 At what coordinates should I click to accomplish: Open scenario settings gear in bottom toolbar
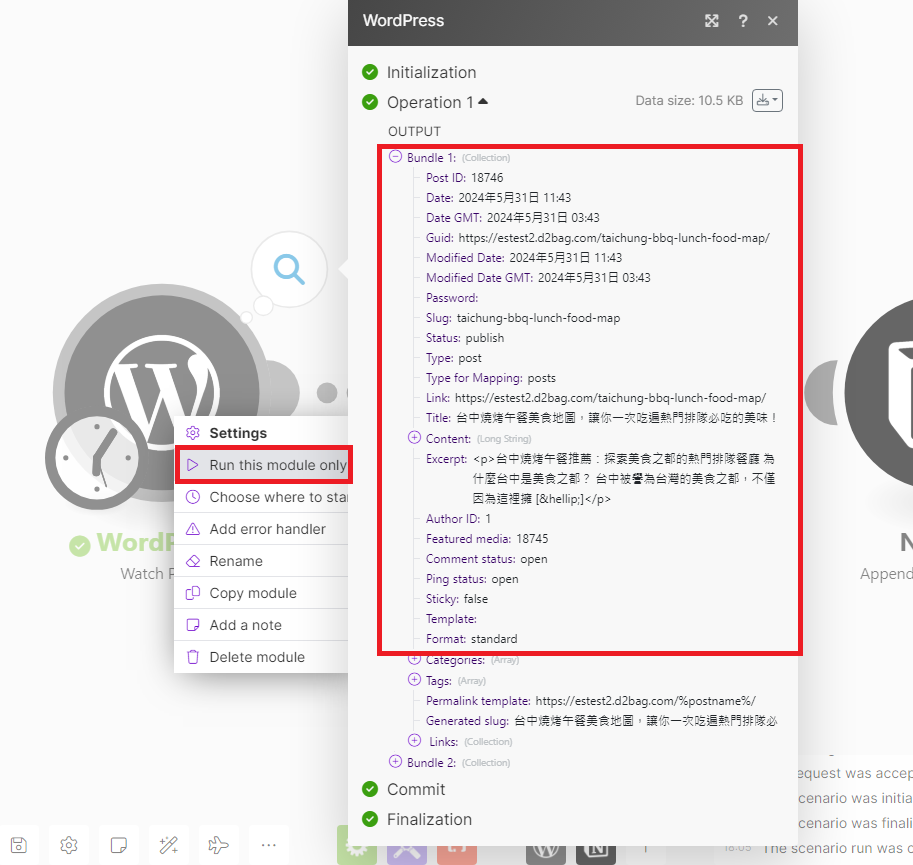(69, 845)
